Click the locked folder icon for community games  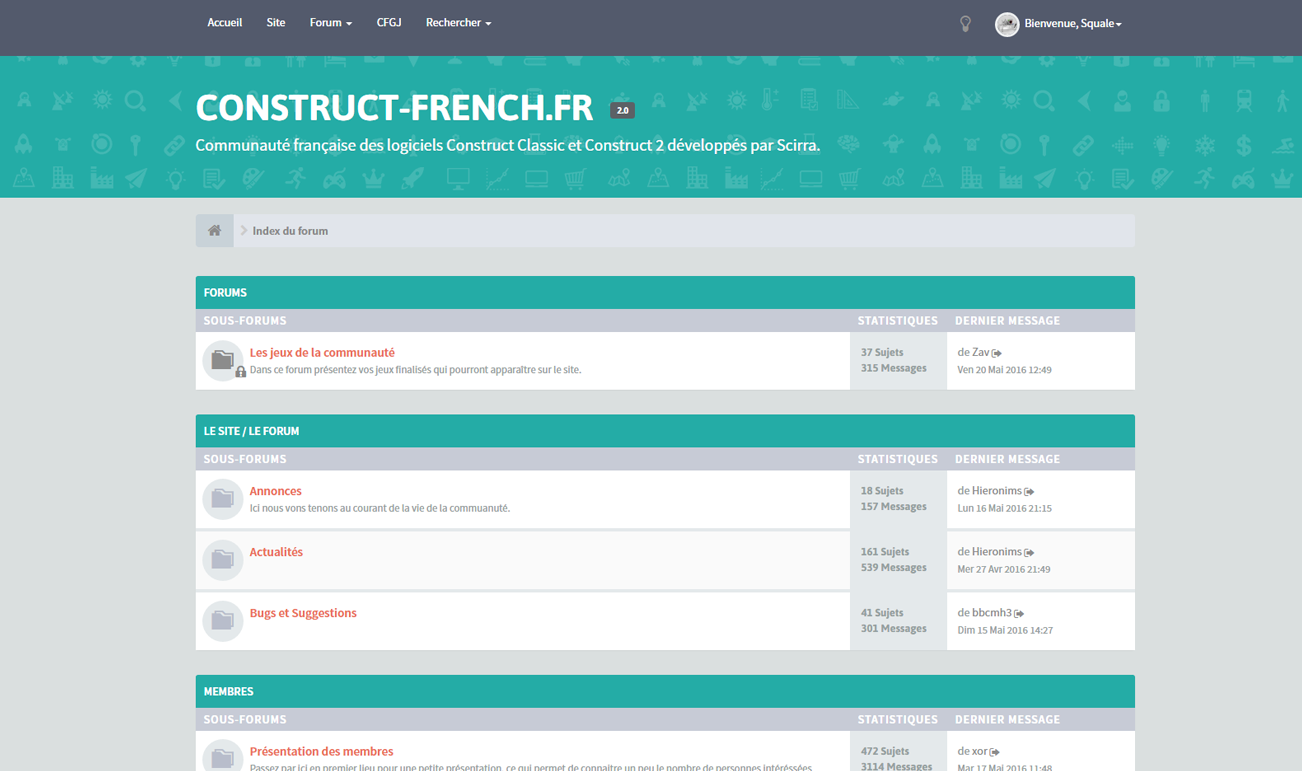coord(223,360)
